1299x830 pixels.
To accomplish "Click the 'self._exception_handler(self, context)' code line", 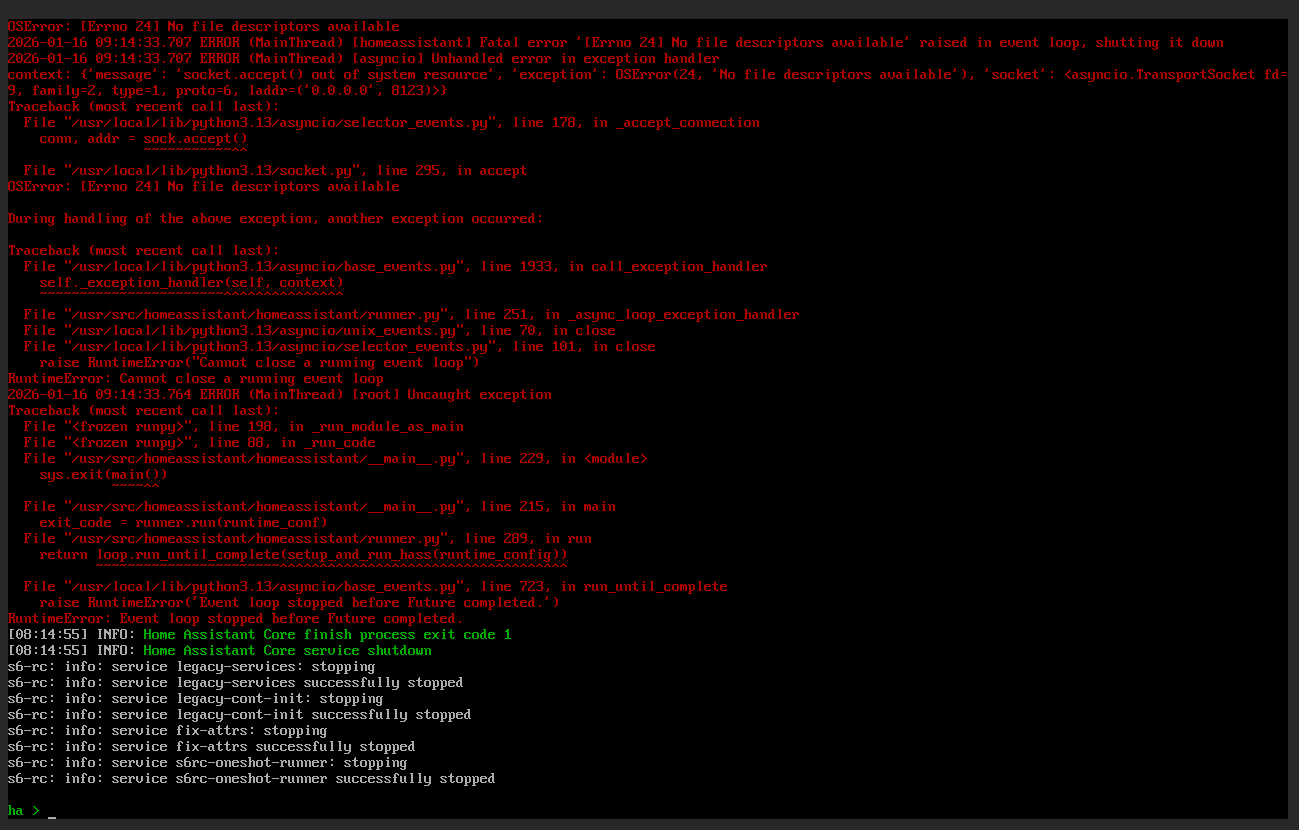I will 191,283.
